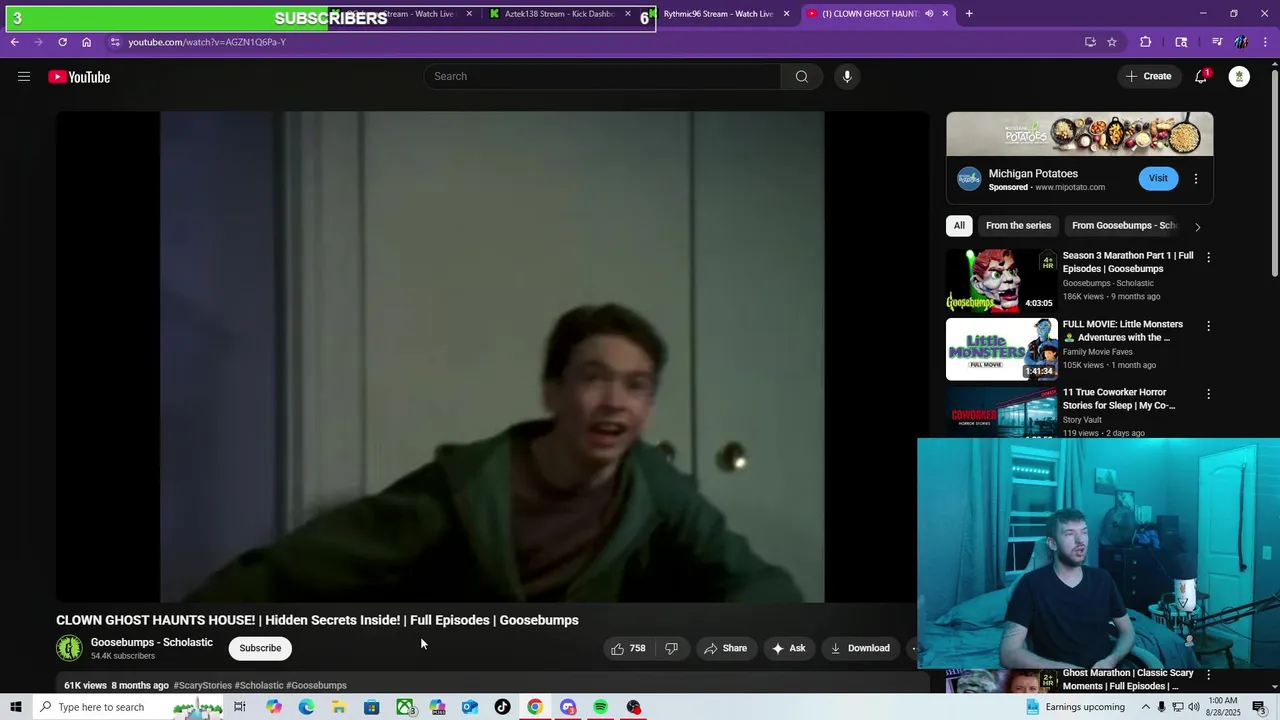The image size is (1280, 720).
Task: Like the video with 758 likes
Action: point(628,648)
